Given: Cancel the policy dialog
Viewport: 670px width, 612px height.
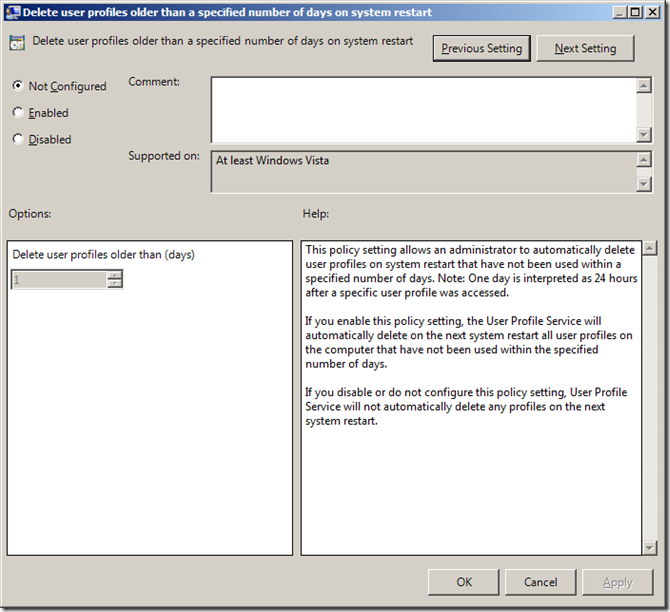Looking at the screenshot, I should pyautogui.click(x=541, y=582).
